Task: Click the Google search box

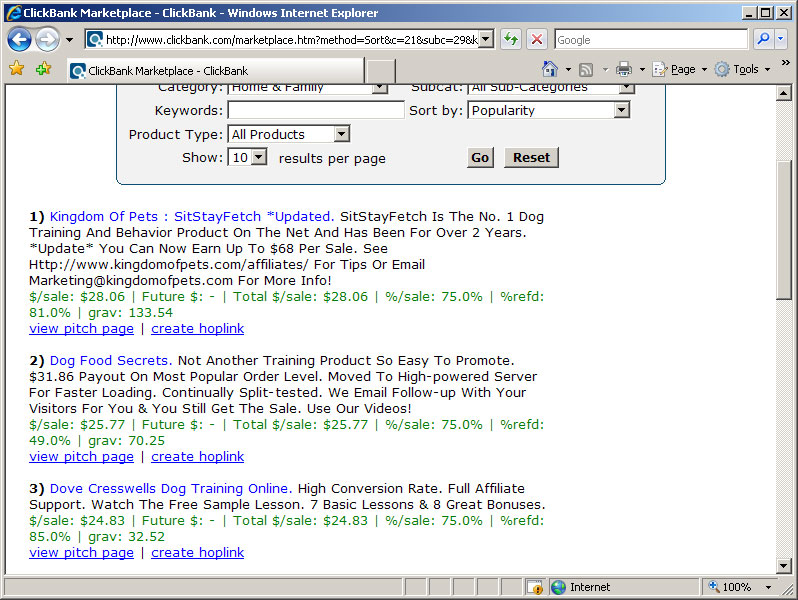Action: pos(650,40)
